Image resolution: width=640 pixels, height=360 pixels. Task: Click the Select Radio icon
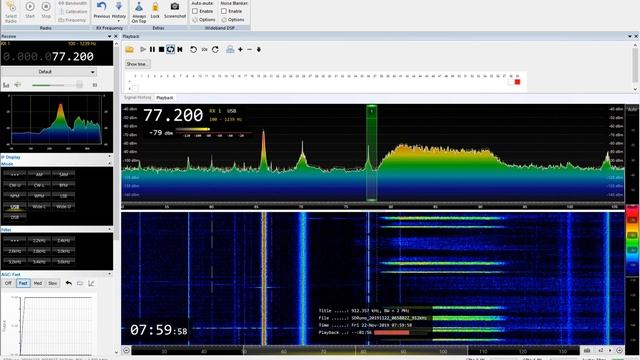11,11
